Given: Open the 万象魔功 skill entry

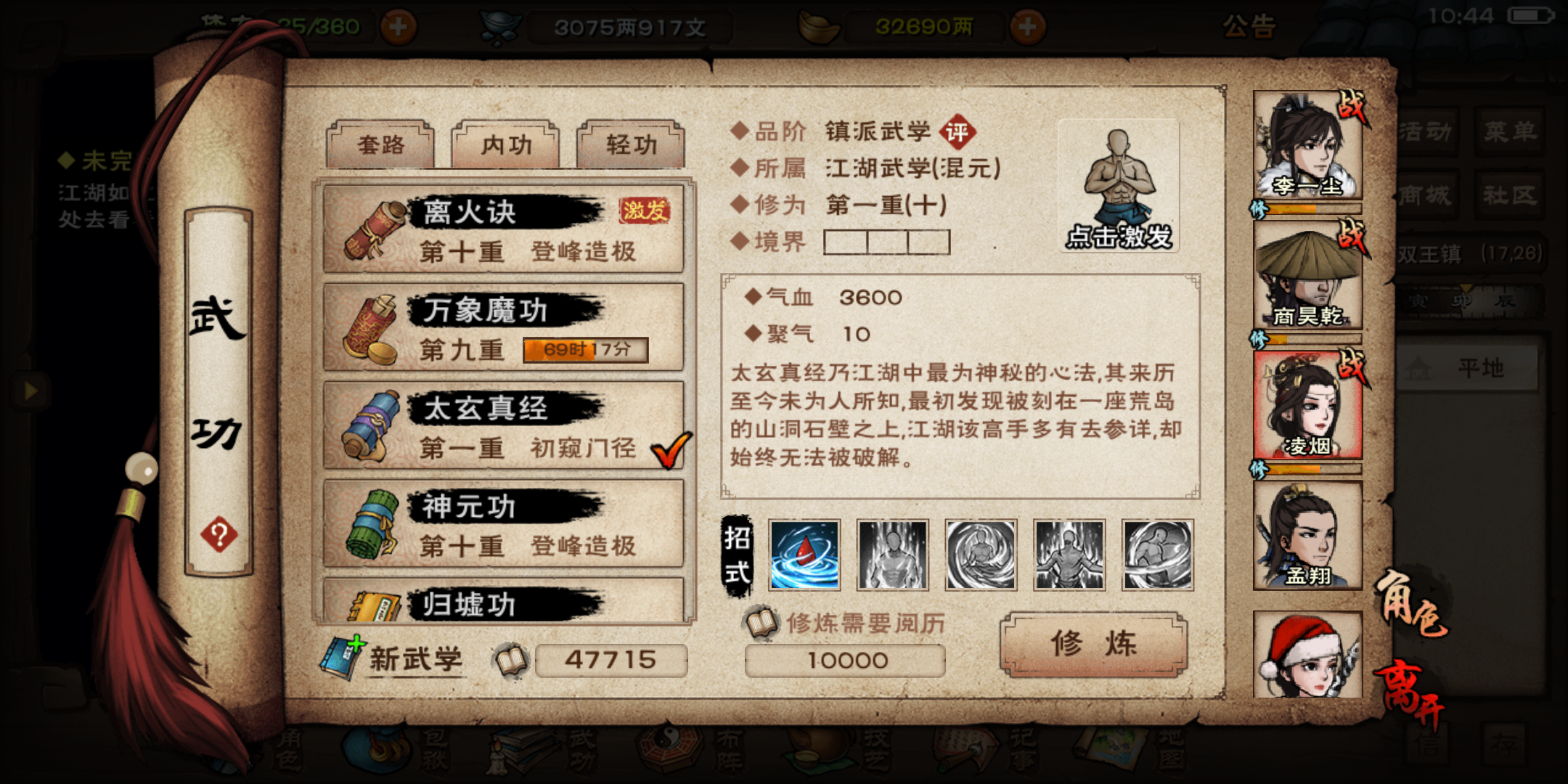Looking at the screenshot, I should 503,327.
